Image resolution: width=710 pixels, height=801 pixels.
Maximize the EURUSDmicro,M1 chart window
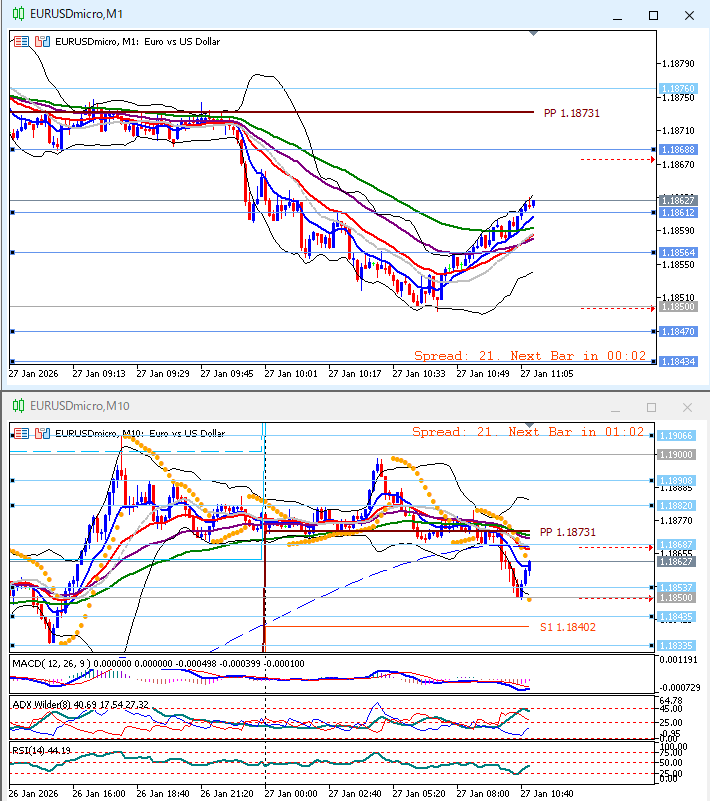click(x=653, y=15)
